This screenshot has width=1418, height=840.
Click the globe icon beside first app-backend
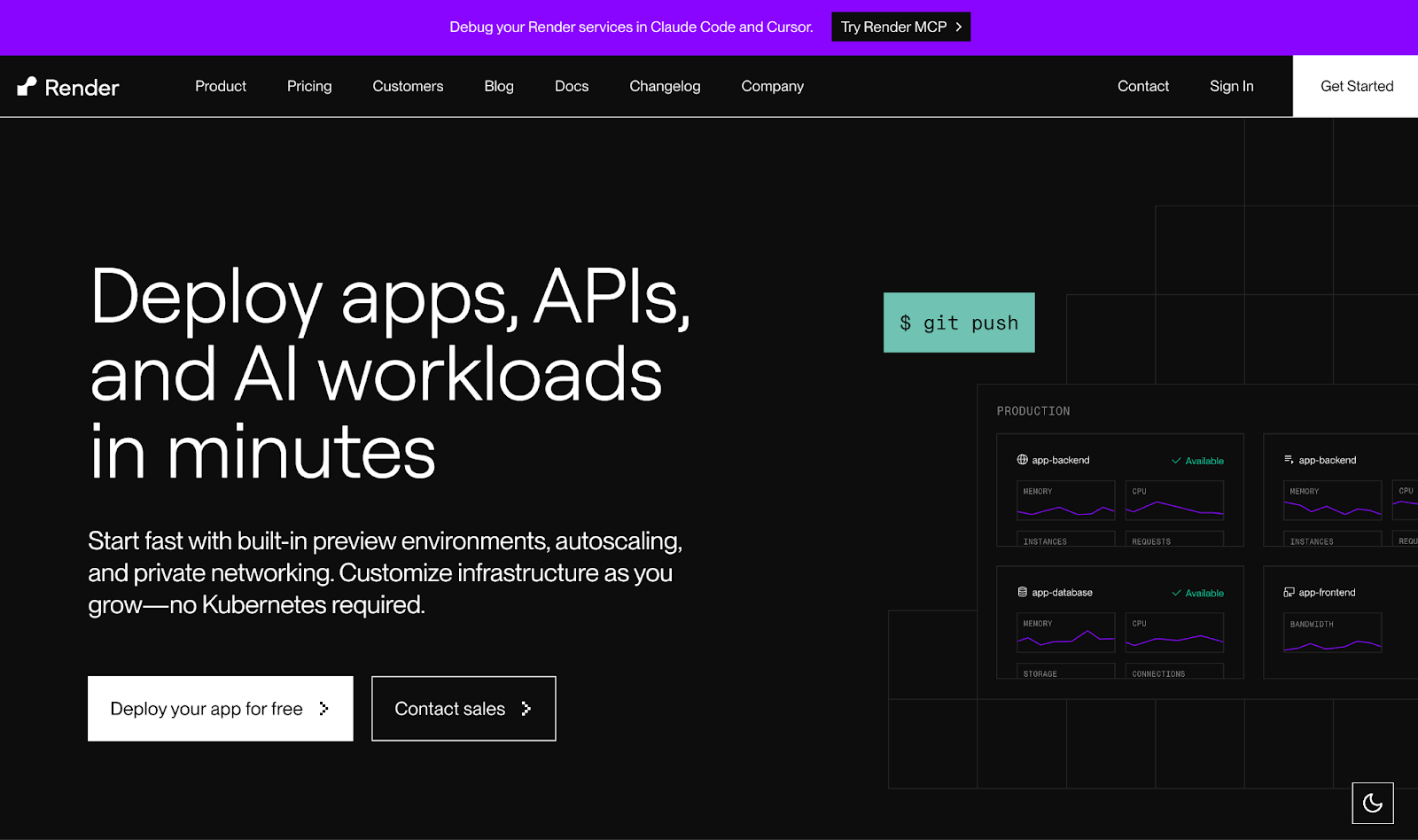point(1023,460)
